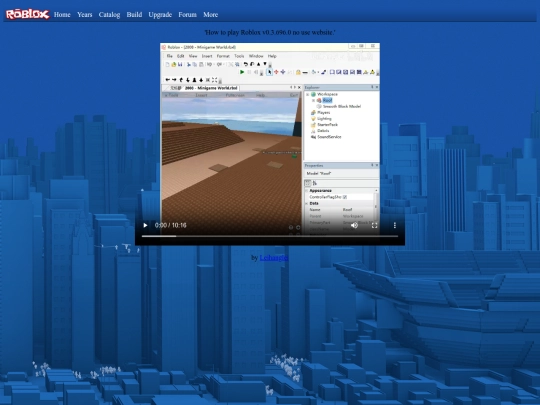Screen dimensions: 540x405
Task: Go to the Catalog page
Action: 109,14
